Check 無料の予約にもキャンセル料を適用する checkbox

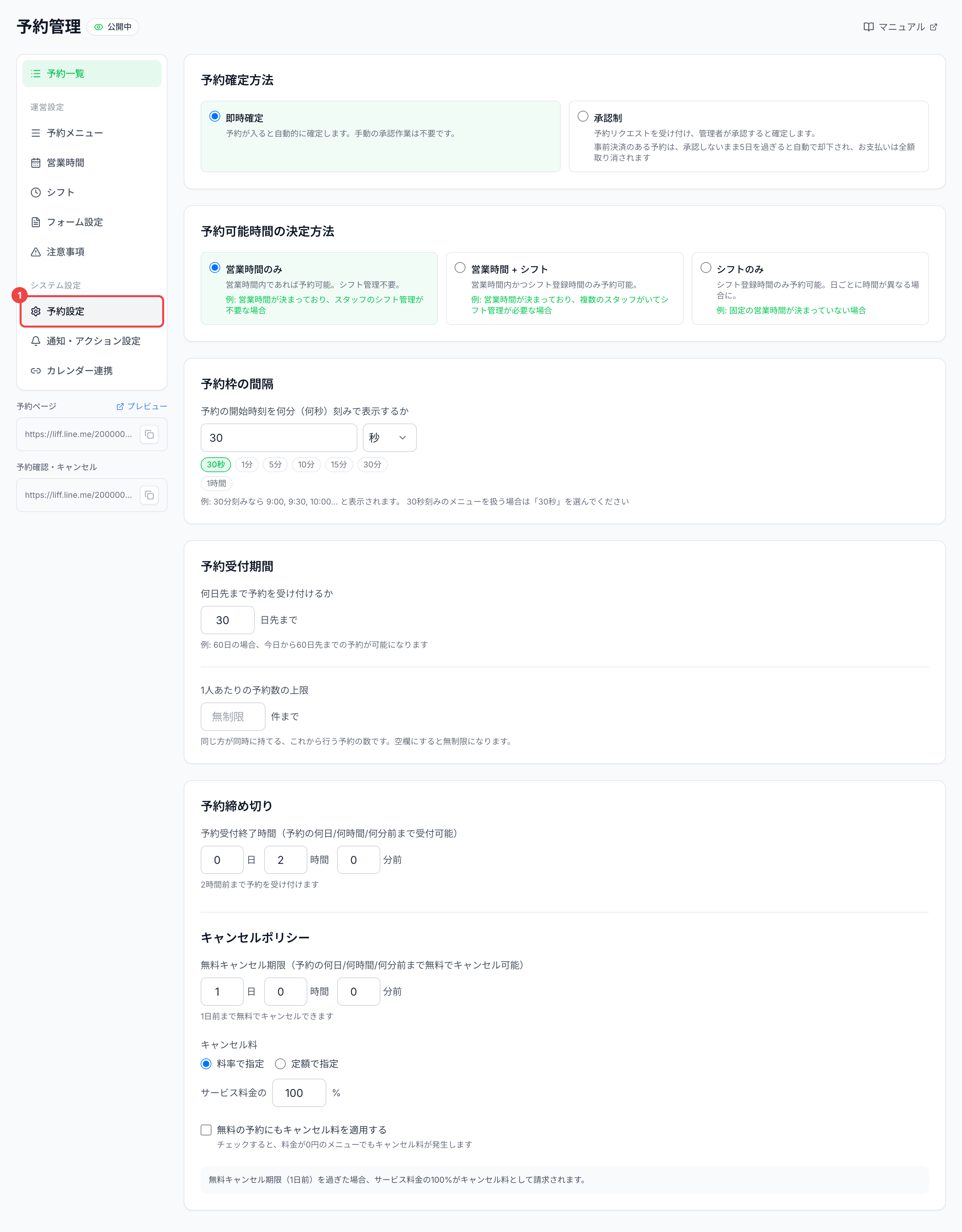point(206,1130)
